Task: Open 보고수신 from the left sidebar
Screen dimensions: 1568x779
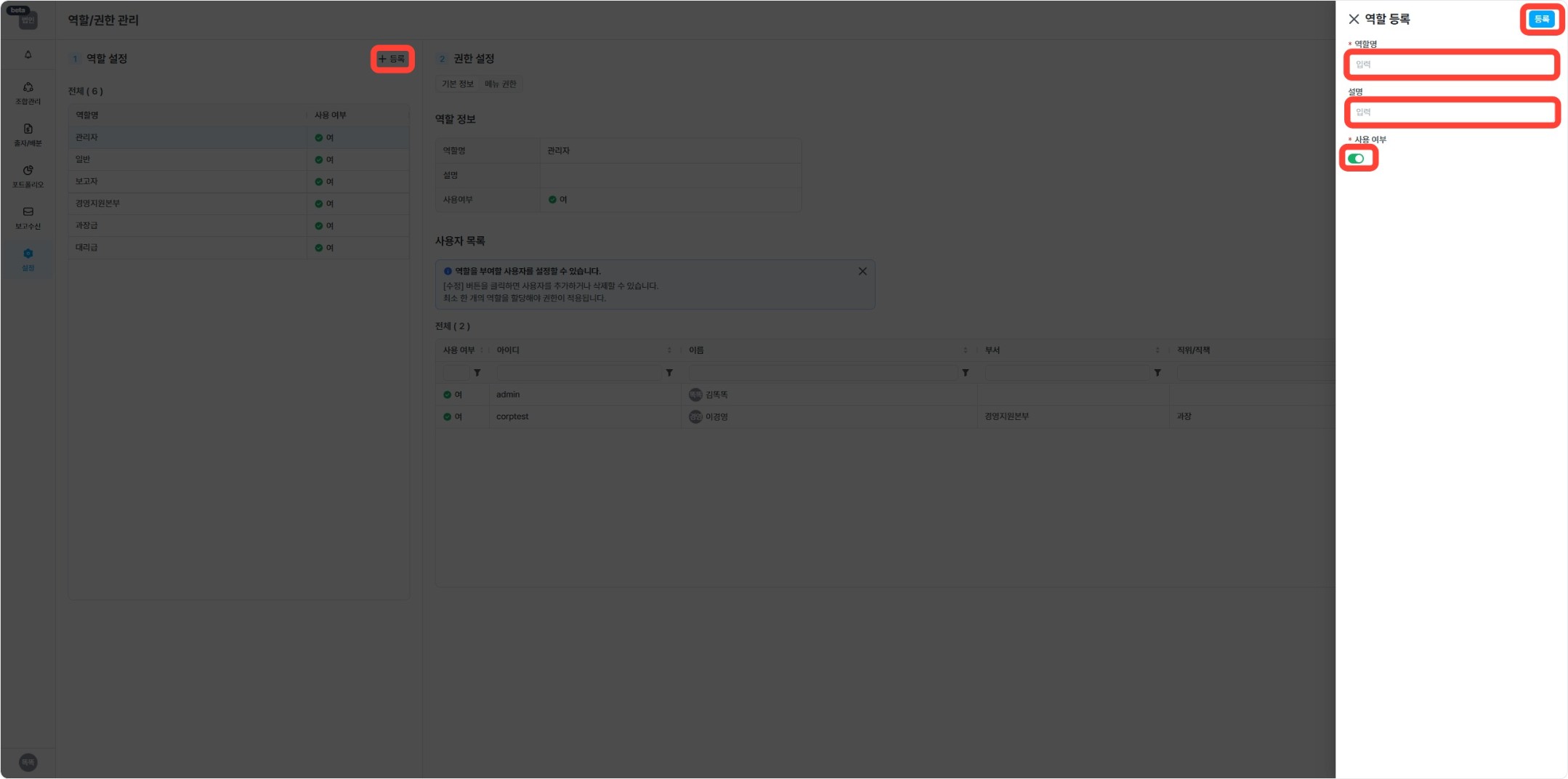Action: point(28,217)
